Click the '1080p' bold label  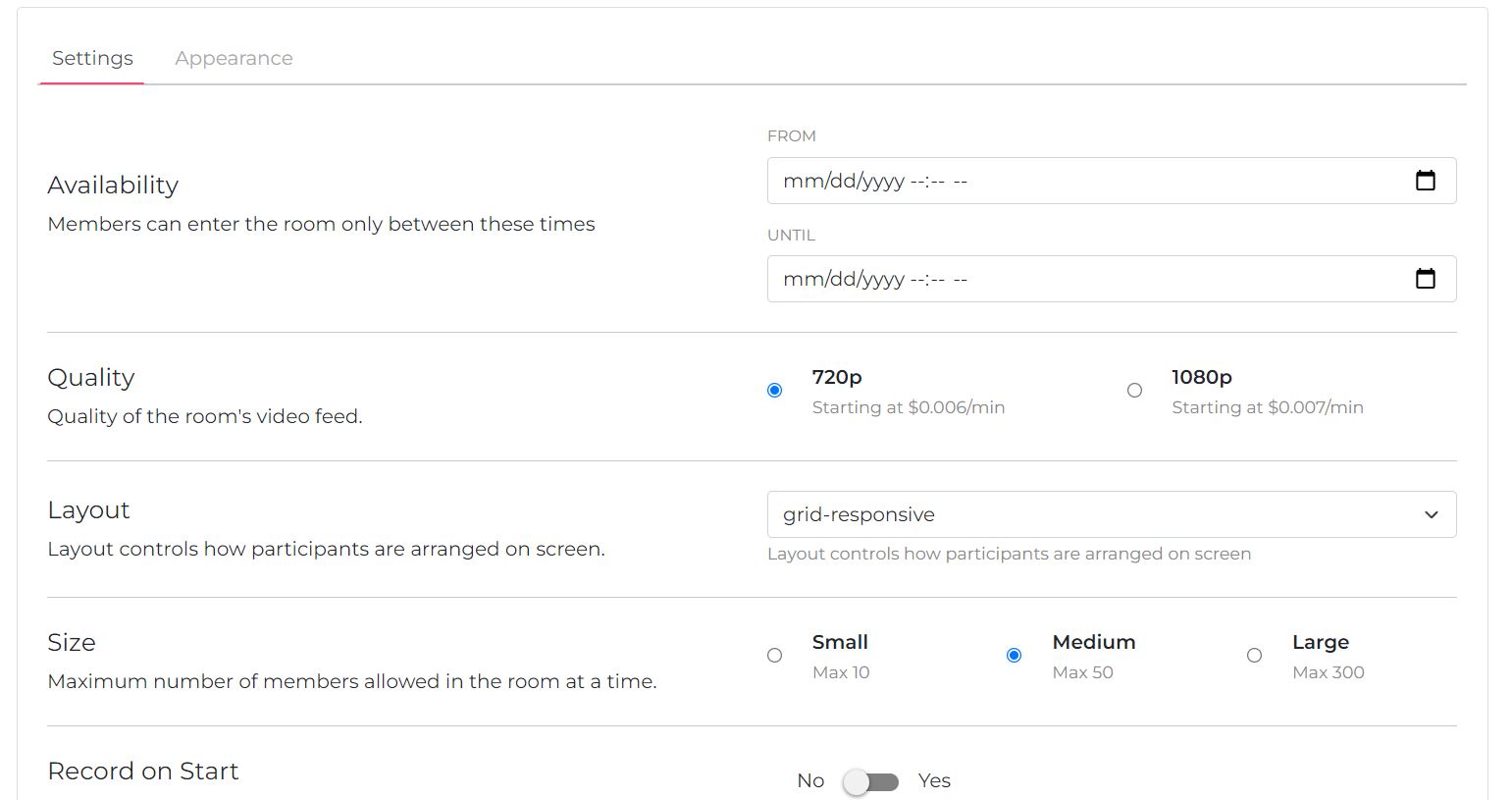click(x=1202, y=377)
